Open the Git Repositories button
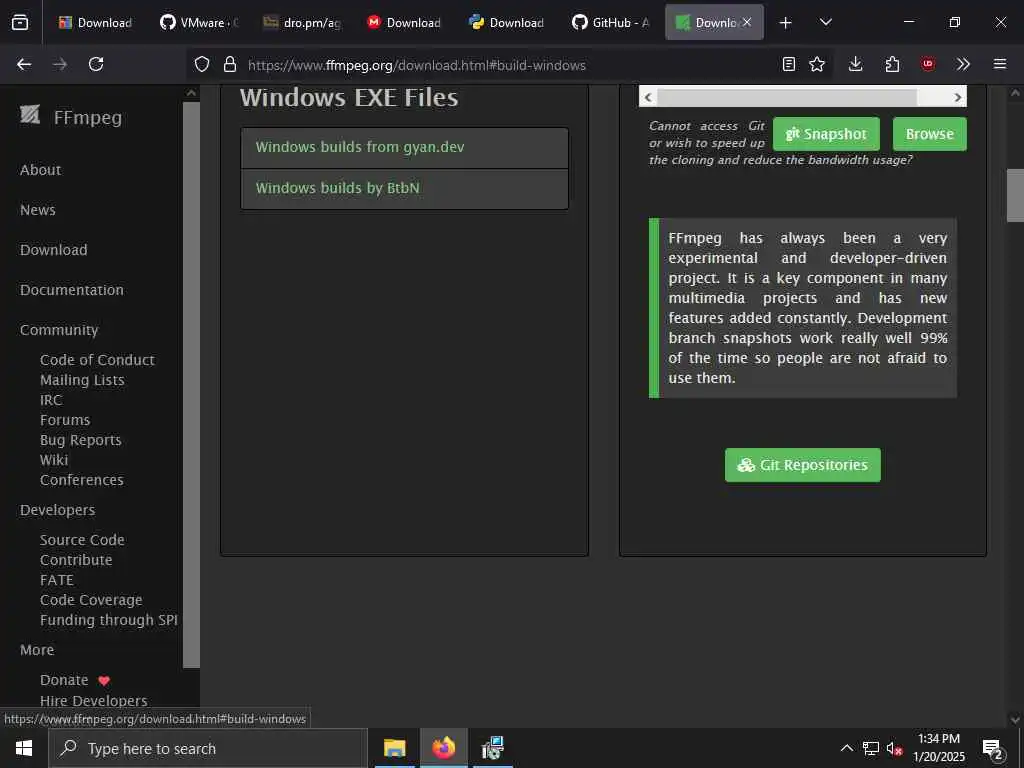Screen dimensions: 1024x768 (x=803, y=465)
